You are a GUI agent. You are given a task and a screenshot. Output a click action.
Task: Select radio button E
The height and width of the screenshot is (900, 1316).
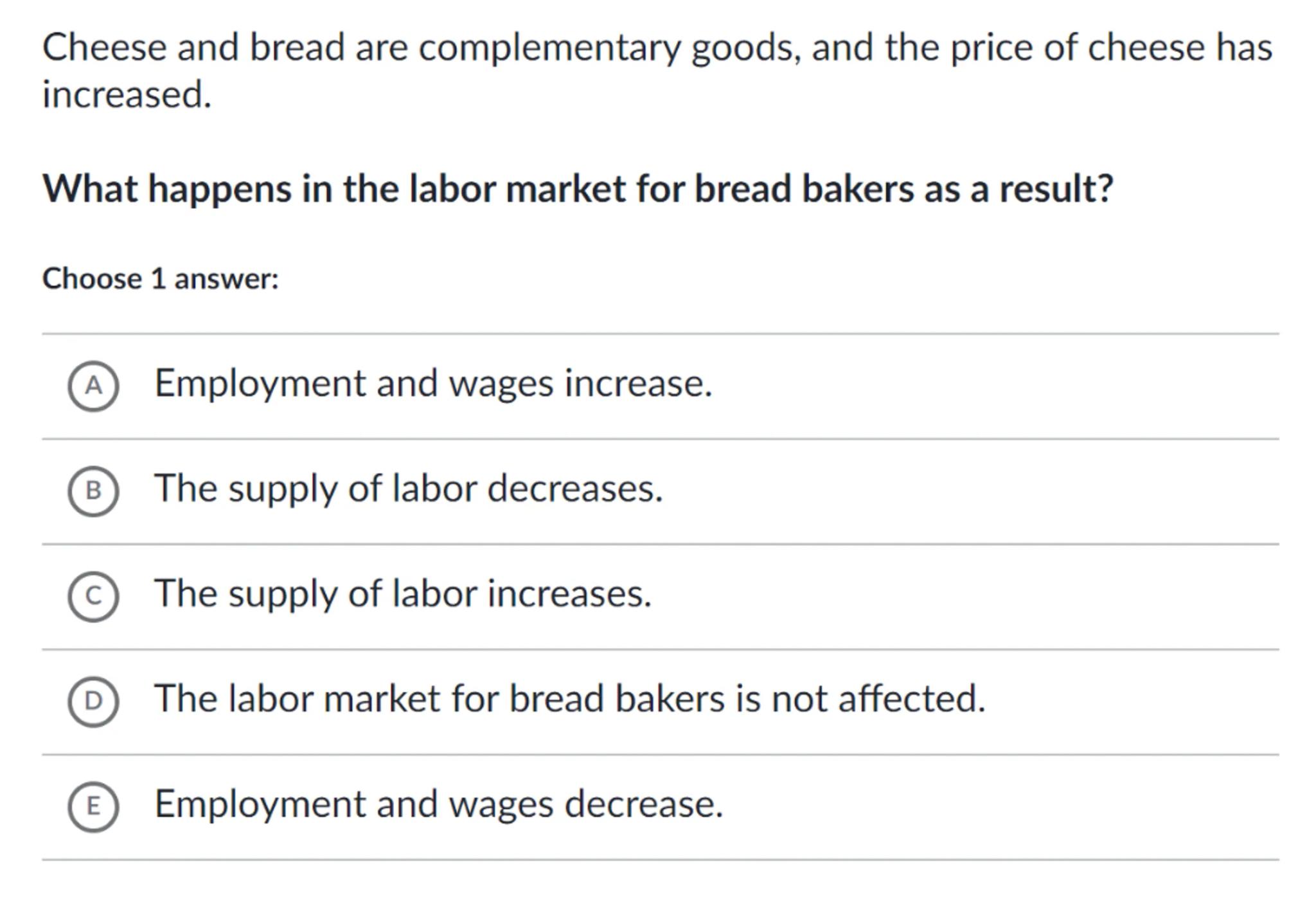pyautogui.click(x=93, y=807)
